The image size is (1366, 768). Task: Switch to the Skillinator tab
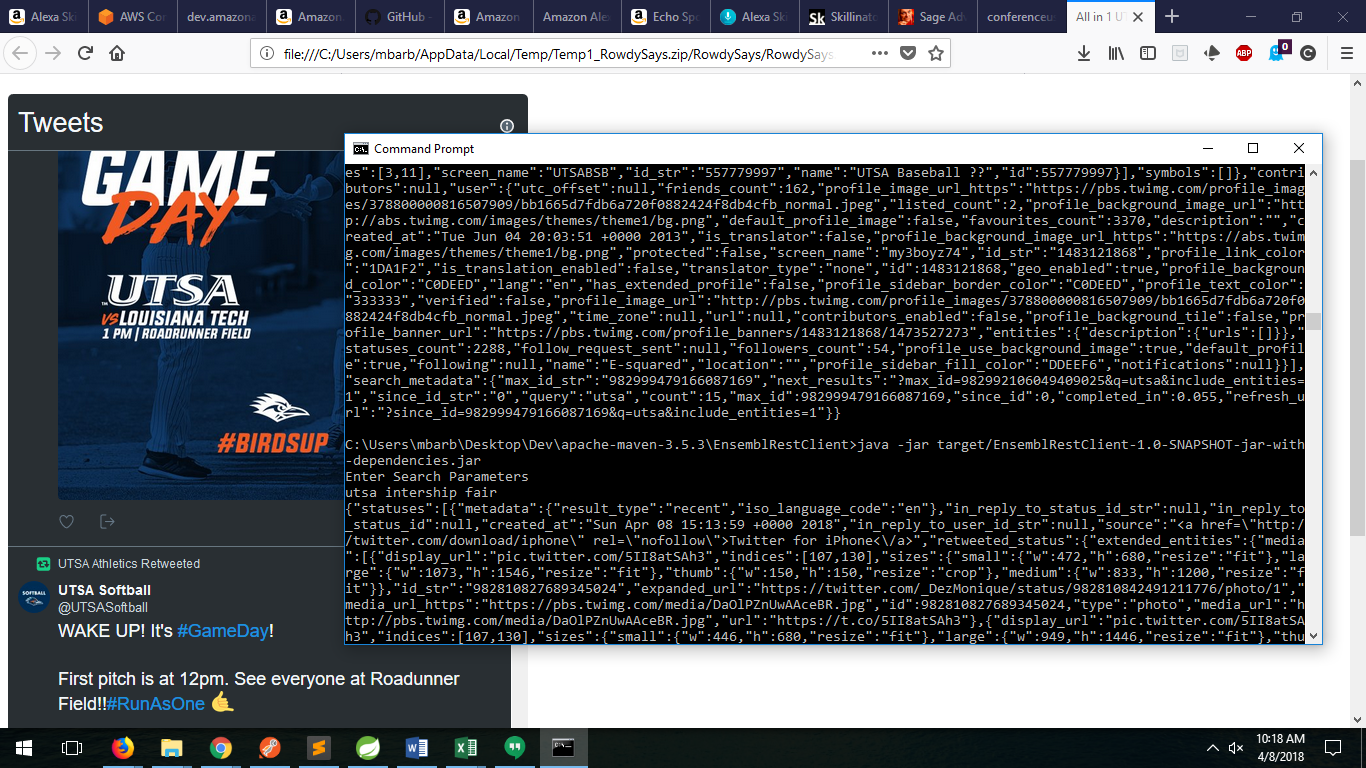pyautogui.click(x=843, y=17)
